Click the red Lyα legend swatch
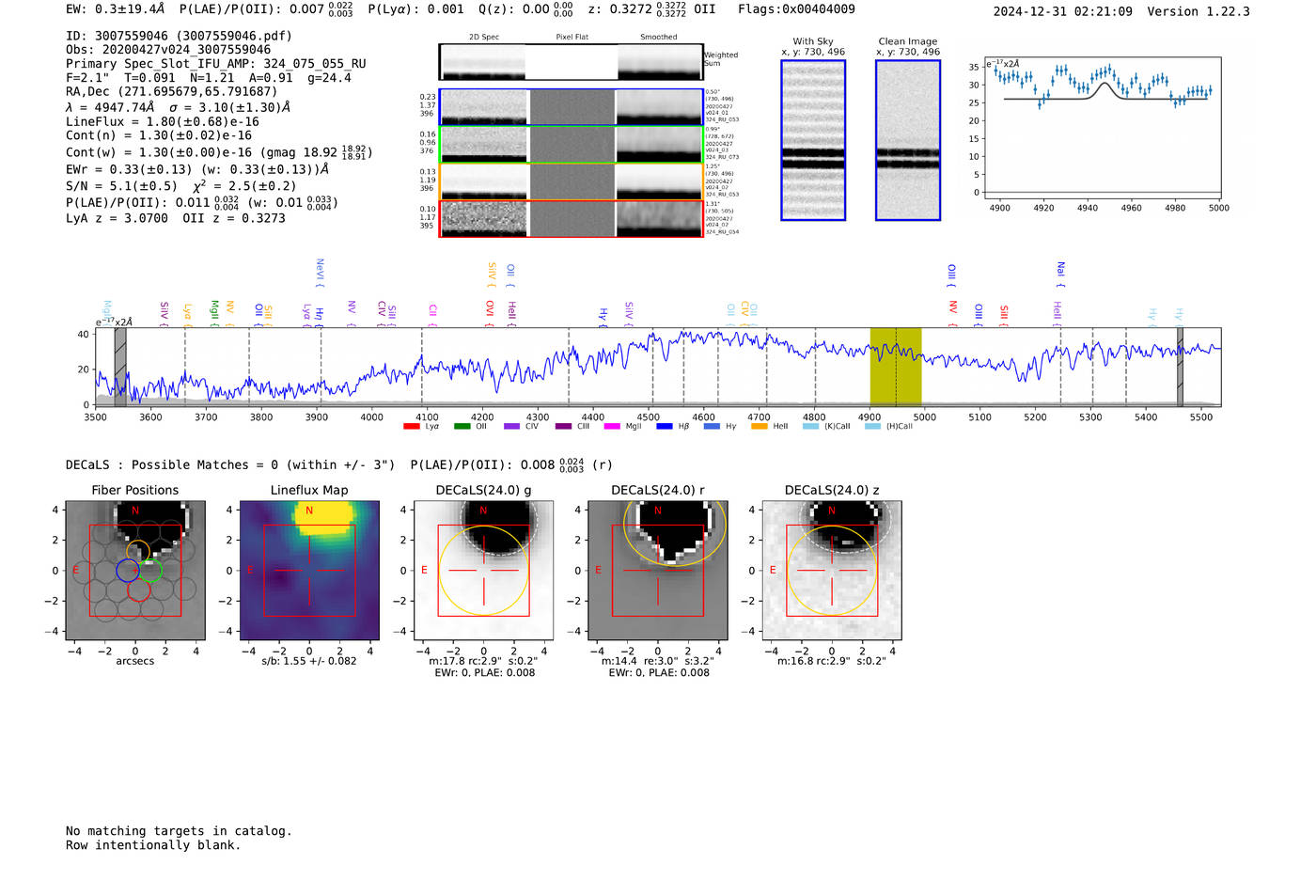The height and width of the screenshot is (896, 1316). tap(411, 427)
